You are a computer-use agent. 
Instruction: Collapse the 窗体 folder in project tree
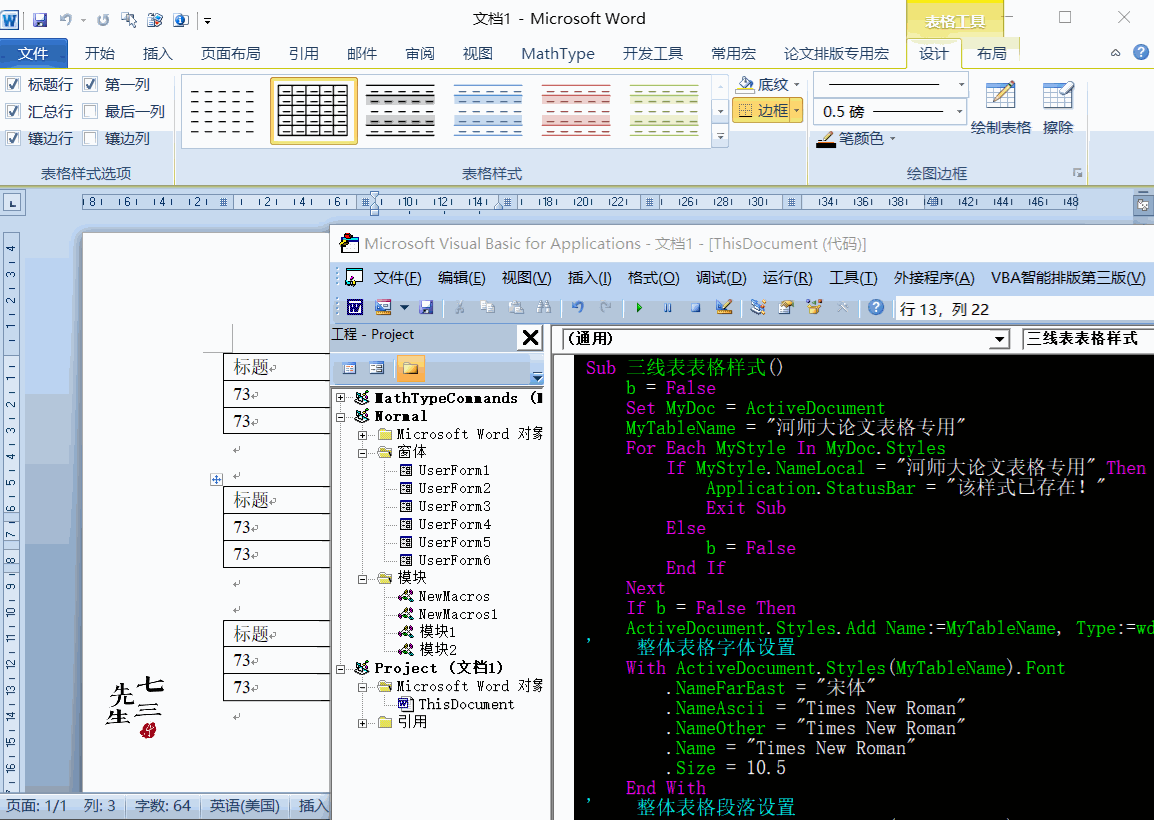click(363, 453)
